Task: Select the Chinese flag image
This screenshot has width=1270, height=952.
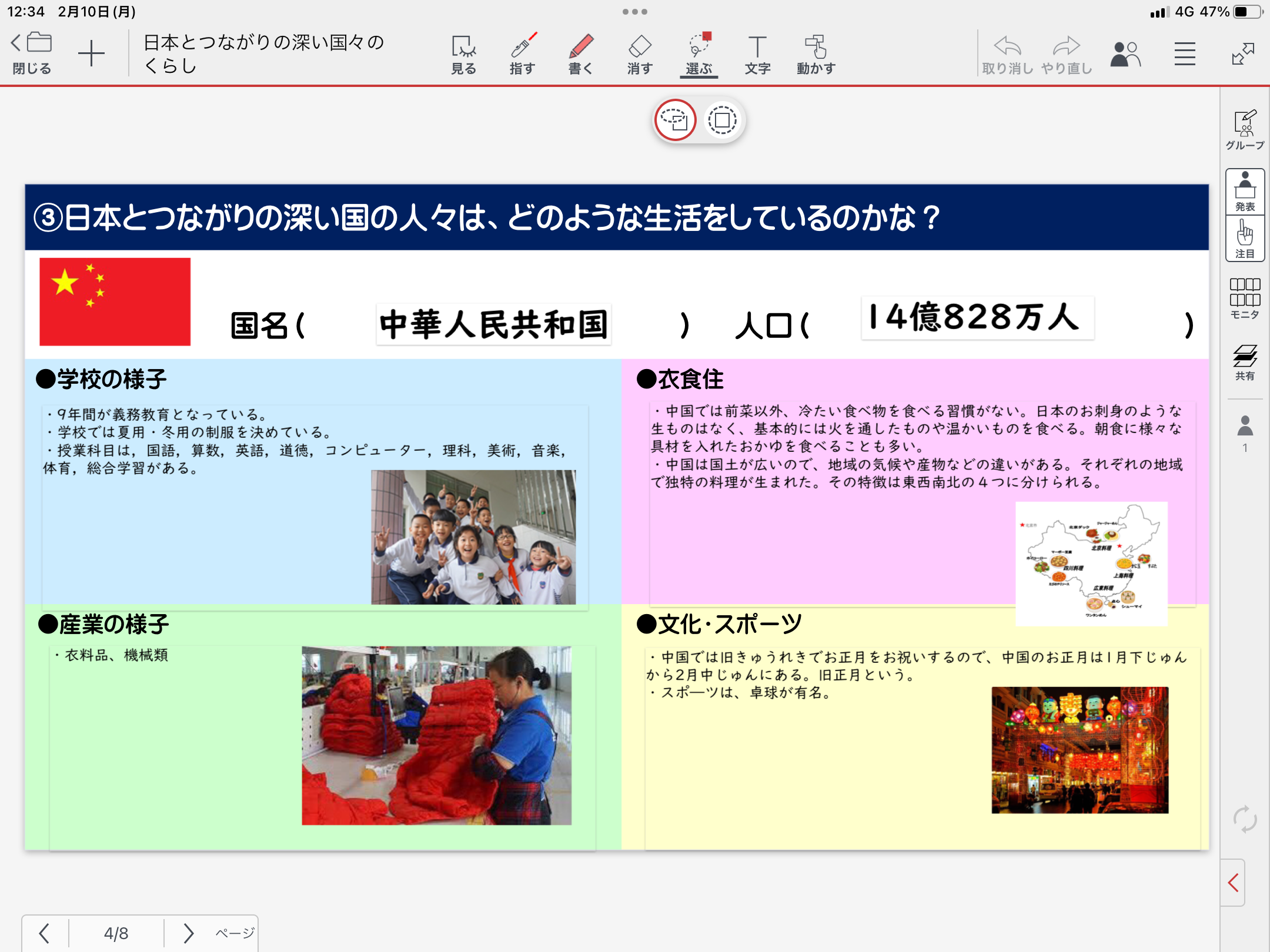Action: click(x=115, y=301)
